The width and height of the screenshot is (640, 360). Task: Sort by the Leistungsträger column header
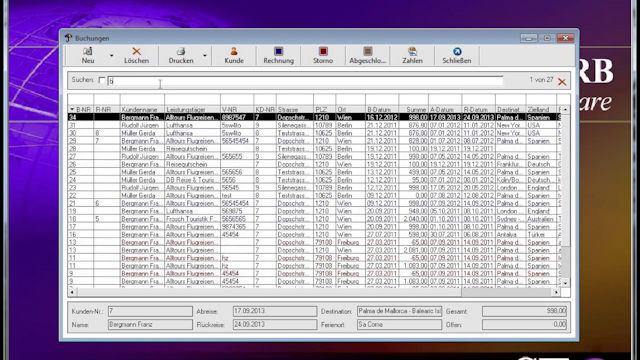pos(192,109)
